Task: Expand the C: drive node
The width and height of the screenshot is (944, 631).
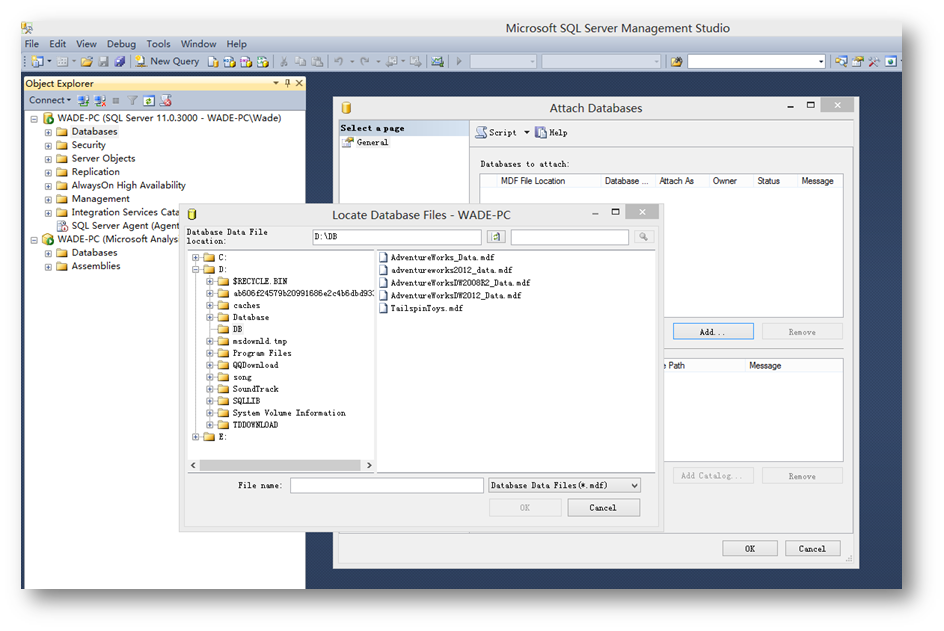Action: tap(197, 258)
